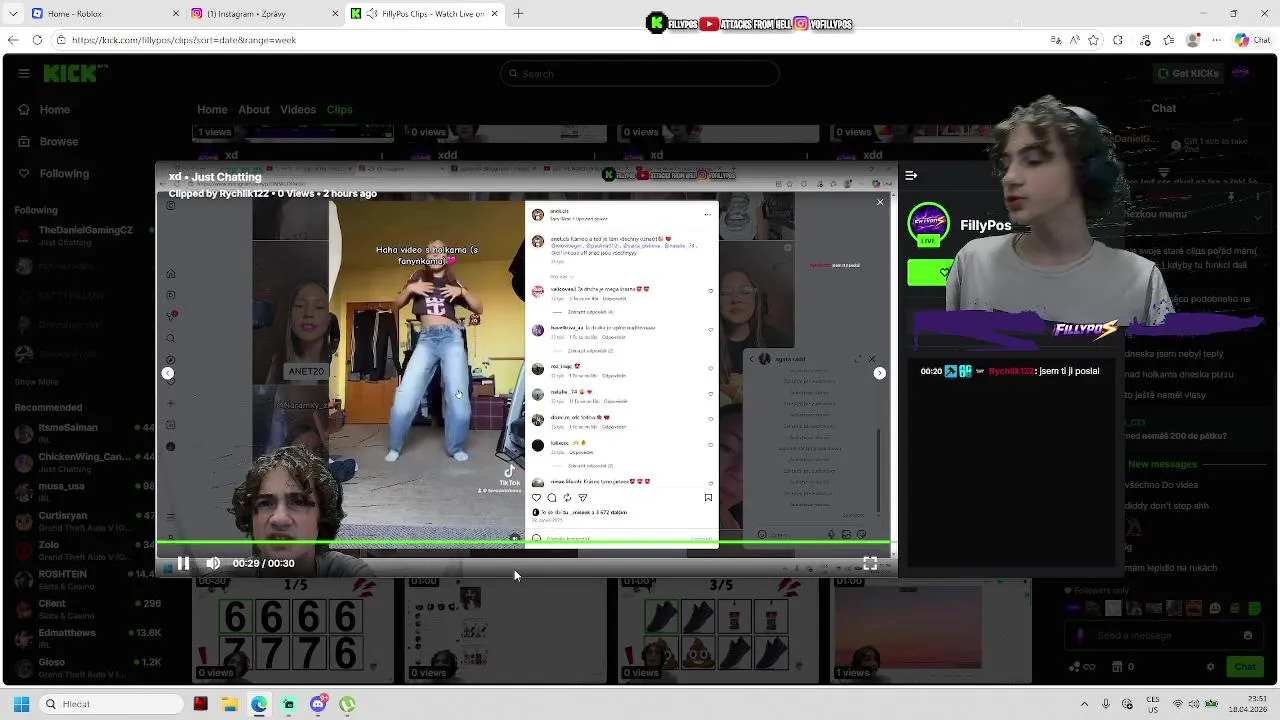Enter fullscreen for the clip

tap(870, 564)
